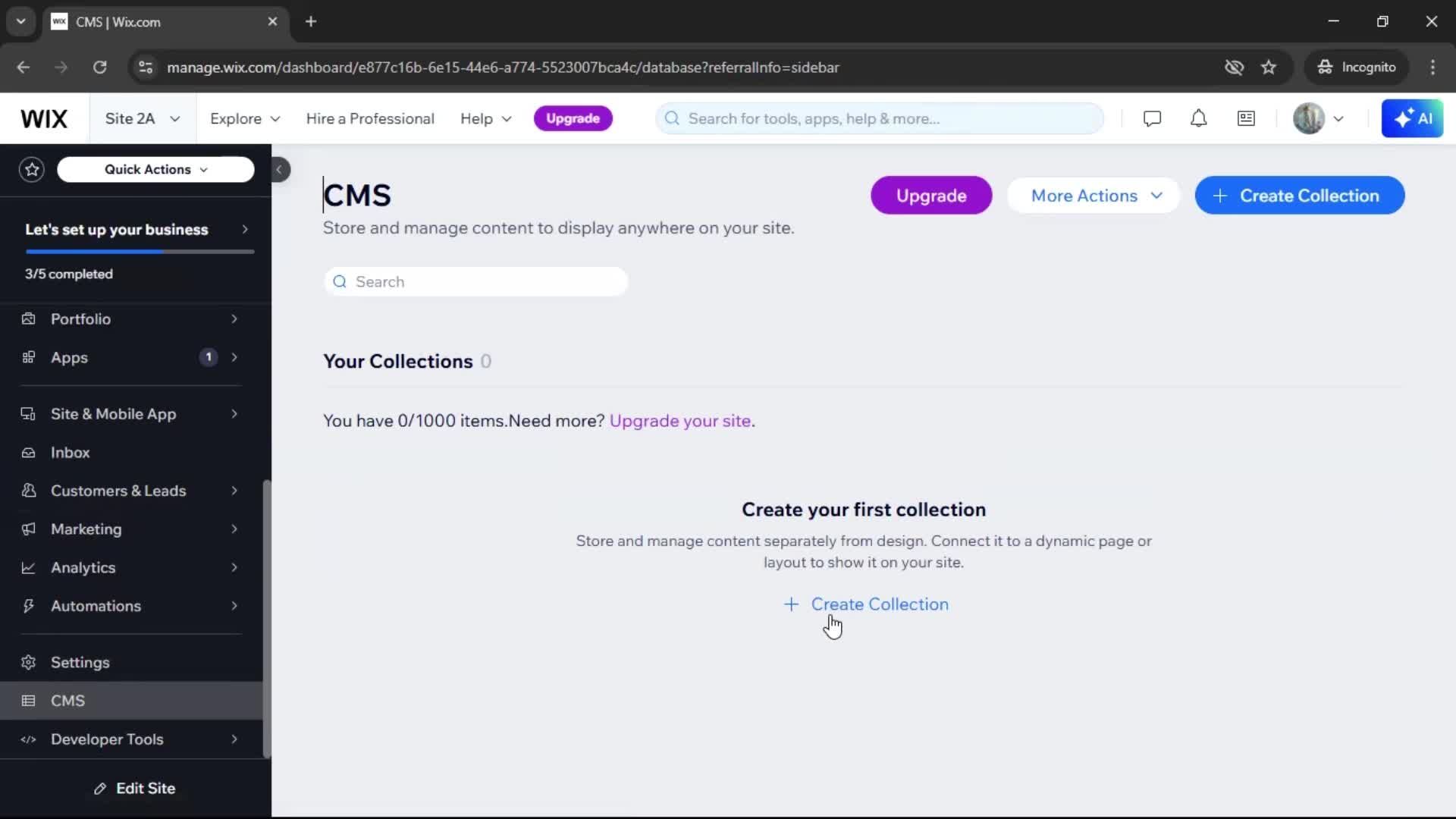Expand the Portfolio submenu chevron
This screenshot has height=819, width=1456.
coord(234,318)
